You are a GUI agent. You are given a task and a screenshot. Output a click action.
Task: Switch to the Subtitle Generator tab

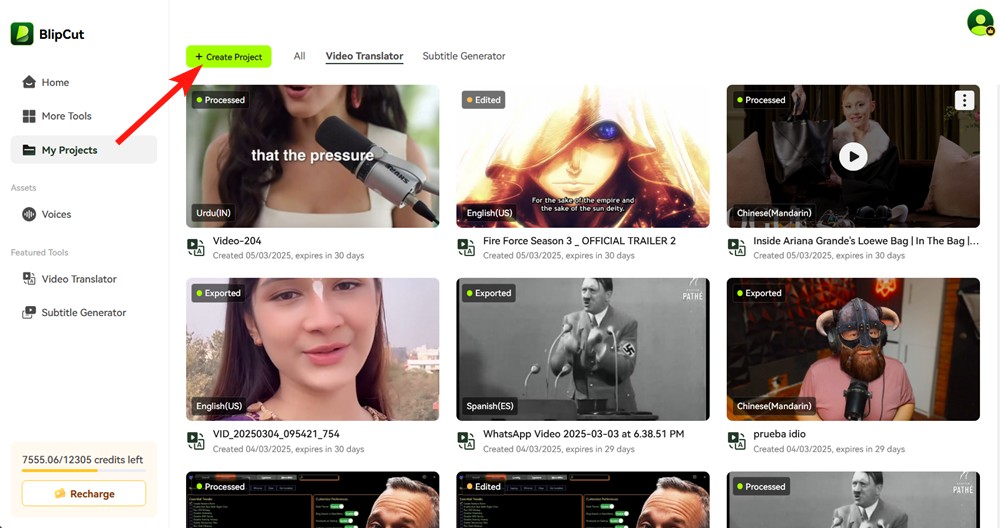464,56
